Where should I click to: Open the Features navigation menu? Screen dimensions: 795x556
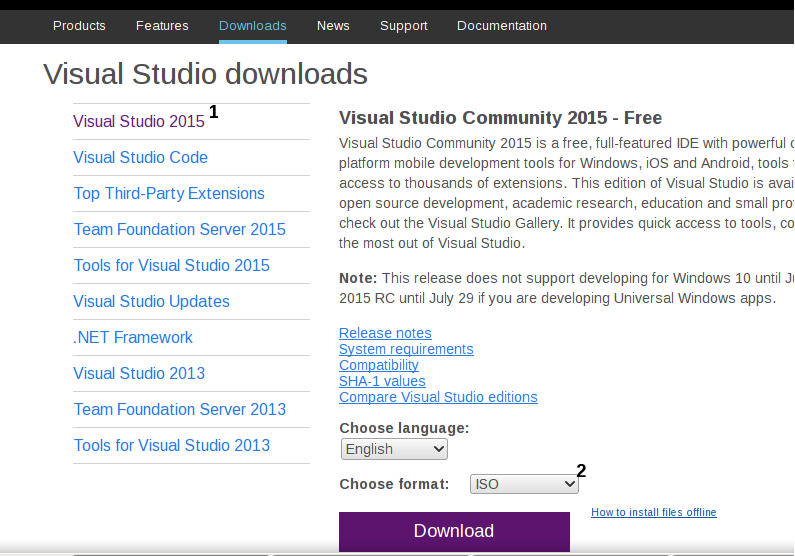pos(162,26)
